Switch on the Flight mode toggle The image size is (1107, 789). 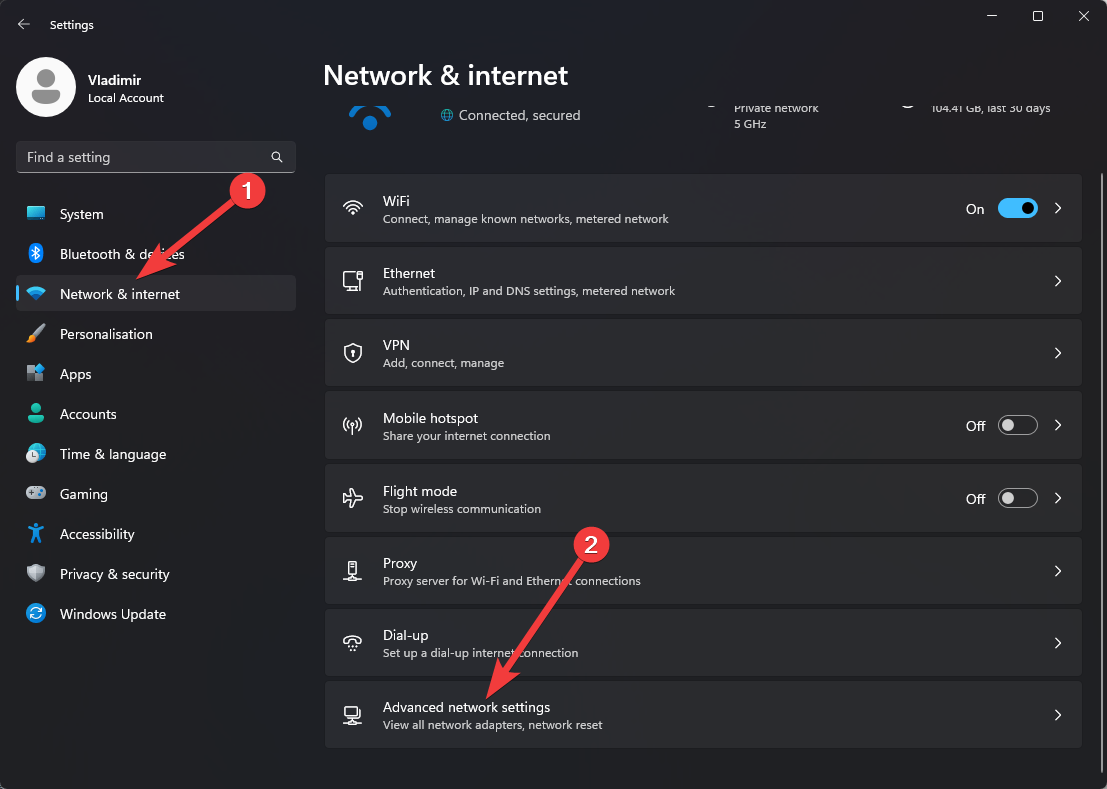pyautogui.click(x=1018, y=498)
